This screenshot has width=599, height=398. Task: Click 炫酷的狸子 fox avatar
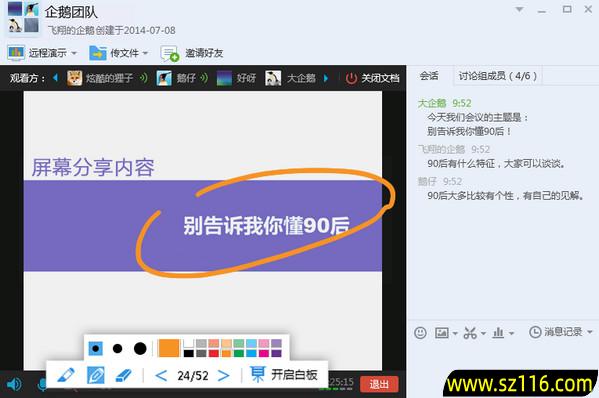pyautogui.click(x=74, y=78)
